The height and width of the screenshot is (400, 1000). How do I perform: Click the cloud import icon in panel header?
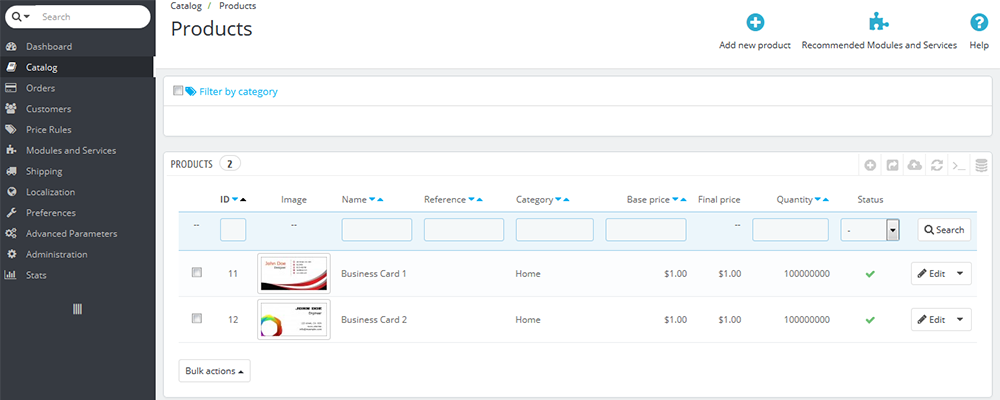(915, 165)
